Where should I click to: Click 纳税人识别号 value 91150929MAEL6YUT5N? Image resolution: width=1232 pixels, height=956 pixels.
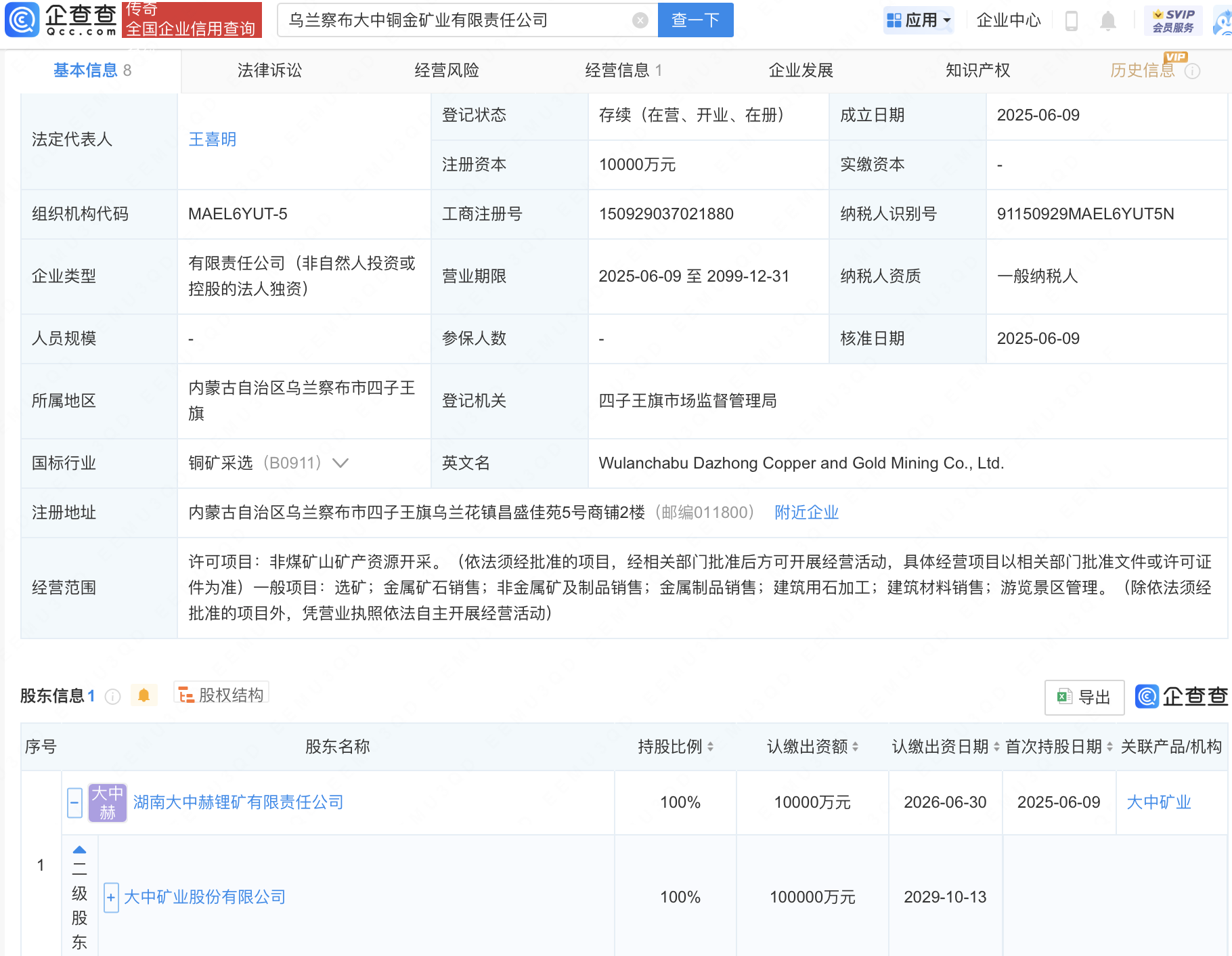tap(1085, 214)
